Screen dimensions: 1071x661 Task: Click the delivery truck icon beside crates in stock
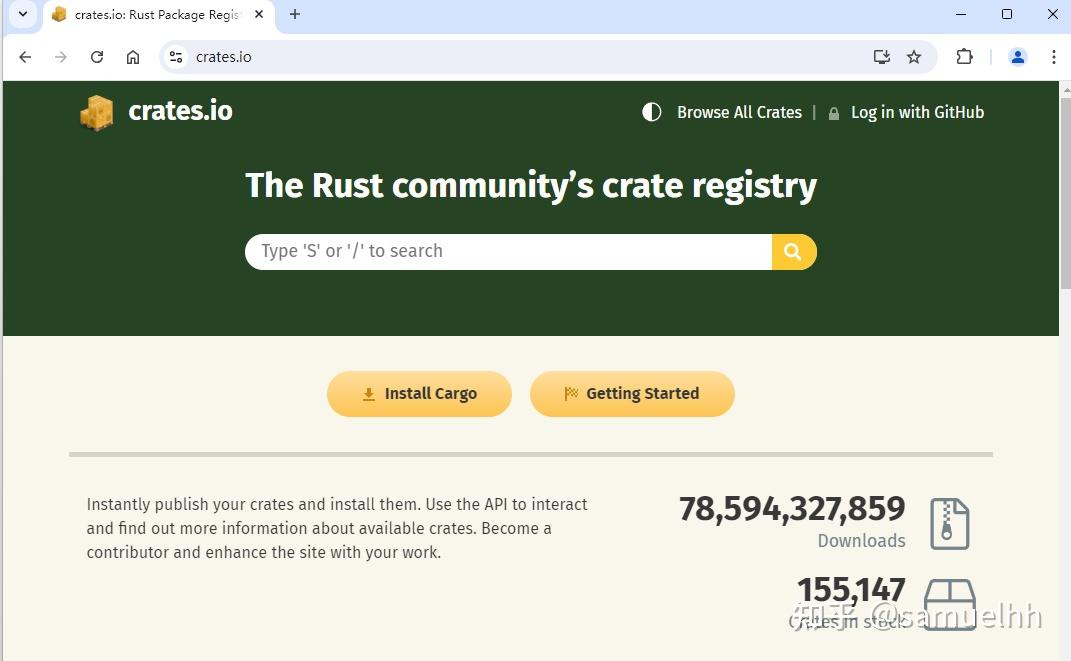pyautogui.click(x=948, y=602)
